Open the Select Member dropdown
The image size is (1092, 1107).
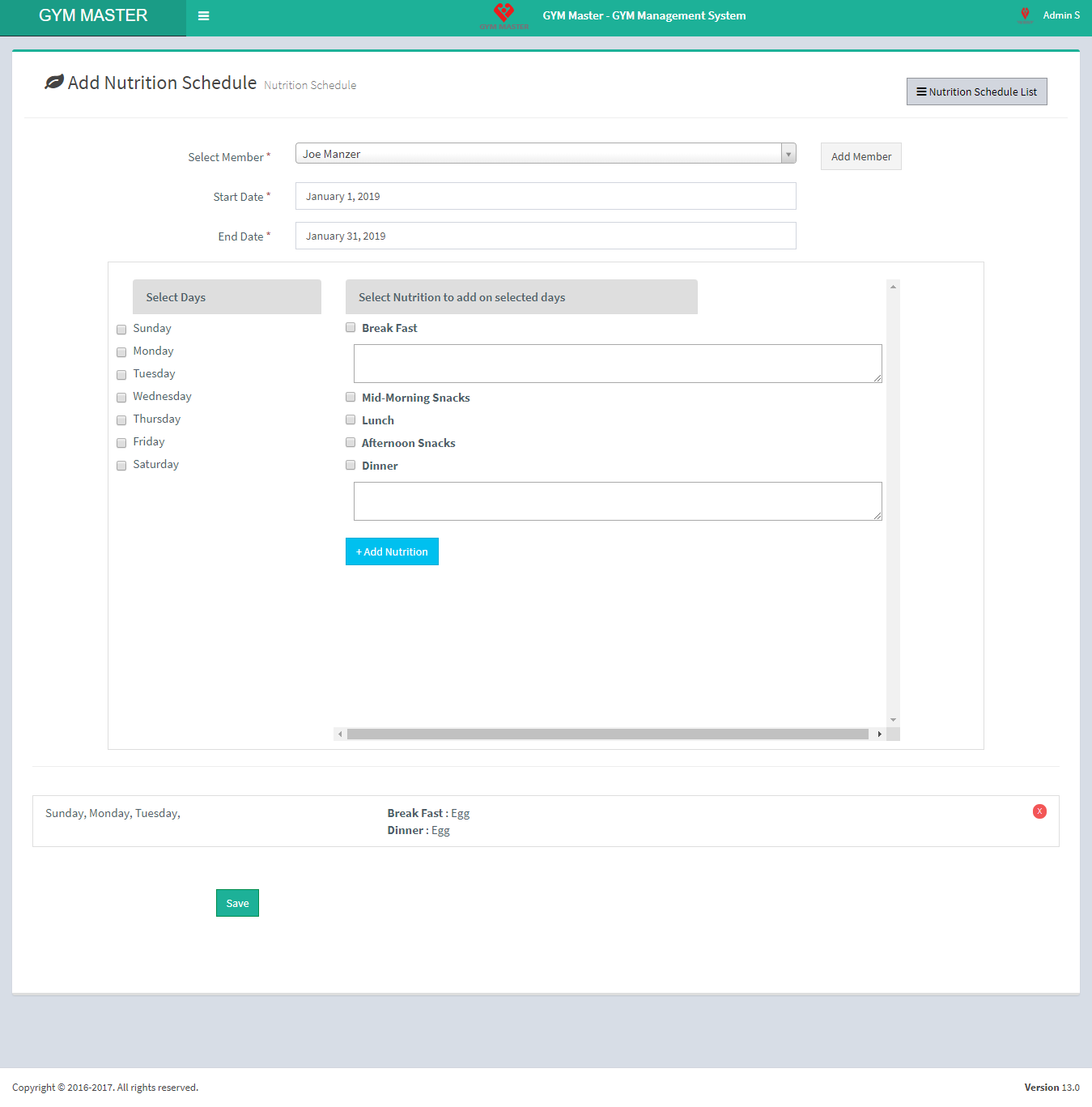click(x=546, y=154)
